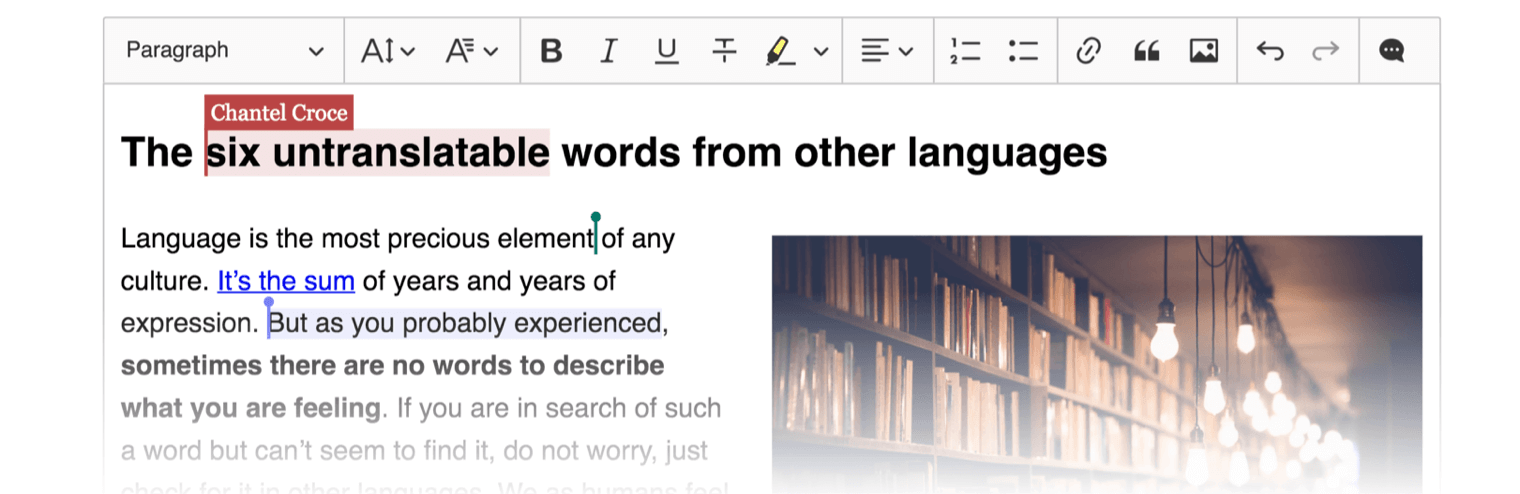Viewport: 1520px width, 494px height.
Task: Toggle italic formatting
Action: [x=608, y=51]
